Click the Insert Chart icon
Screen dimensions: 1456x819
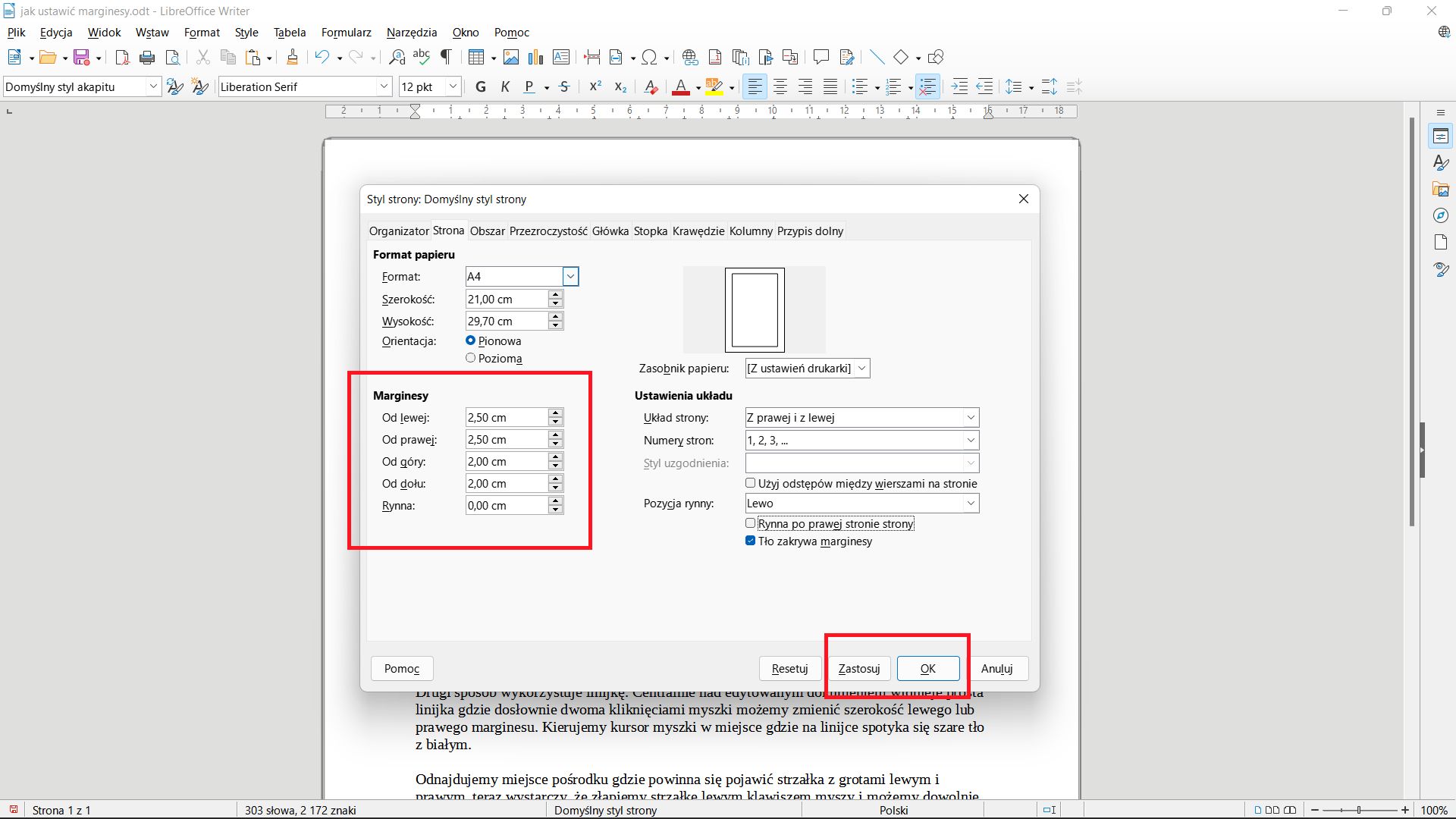click(535, 58)
